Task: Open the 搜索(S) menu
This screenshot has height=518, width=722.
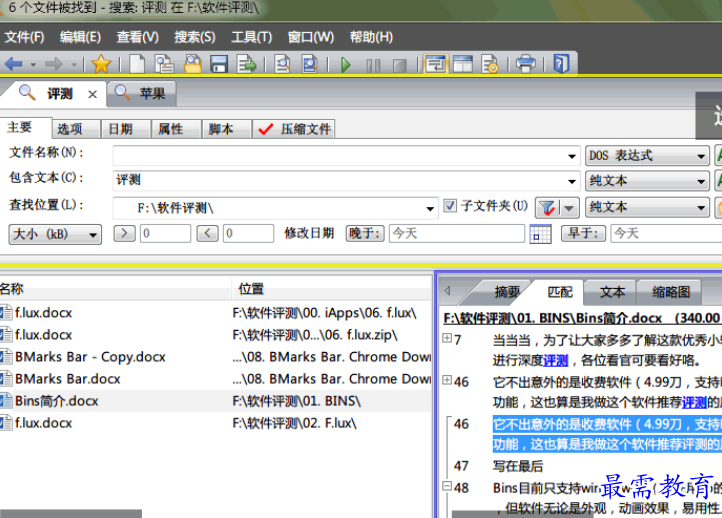Action: tap(194, 37)
